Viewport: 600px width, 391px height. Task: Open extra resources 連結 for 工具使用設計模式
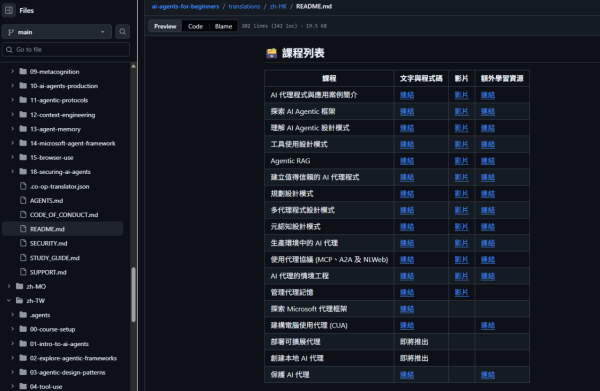tap(488, 144)
